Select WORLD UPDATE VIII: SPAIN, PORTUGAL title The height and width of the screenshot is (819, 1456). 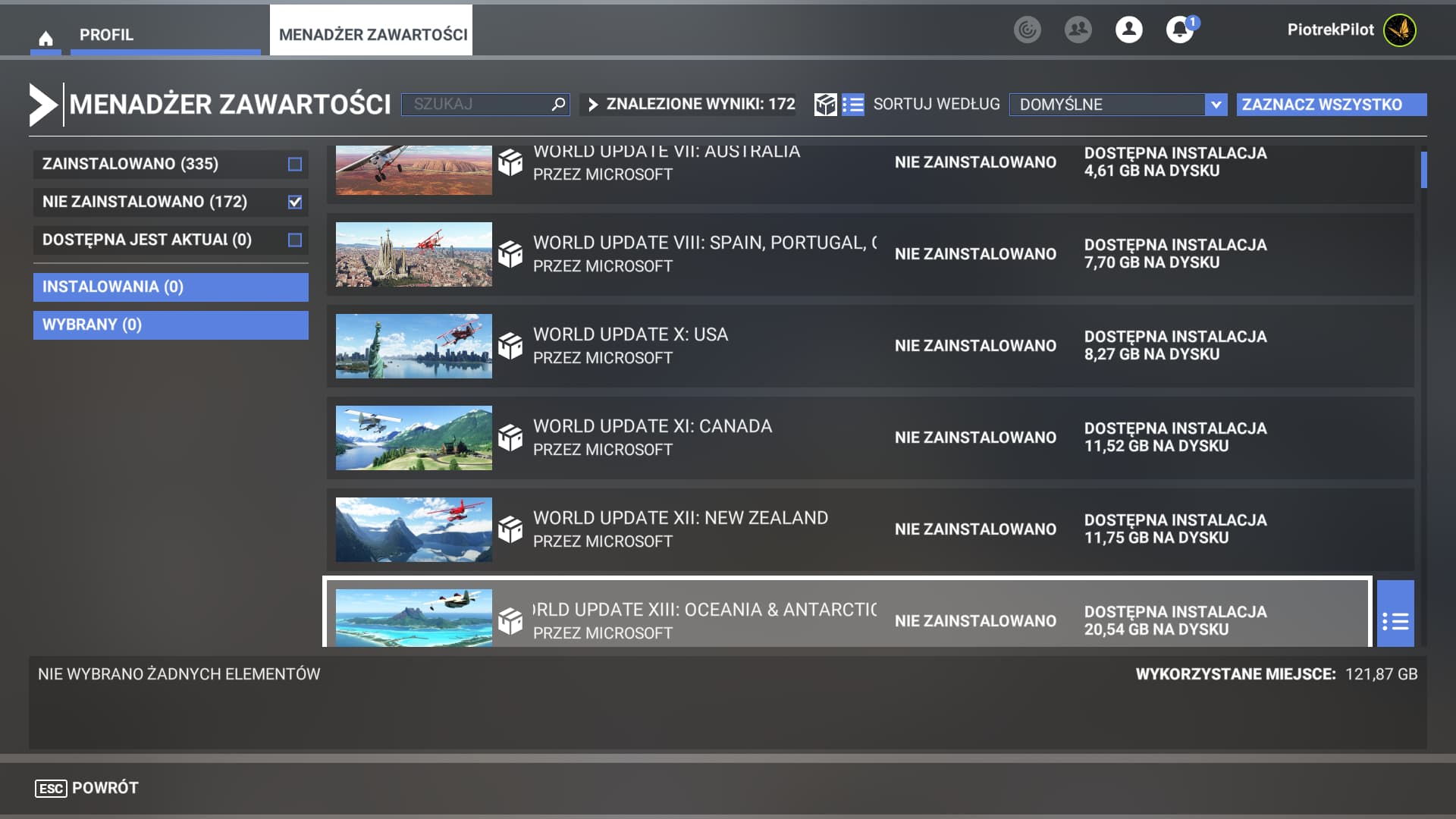point(705,243)
